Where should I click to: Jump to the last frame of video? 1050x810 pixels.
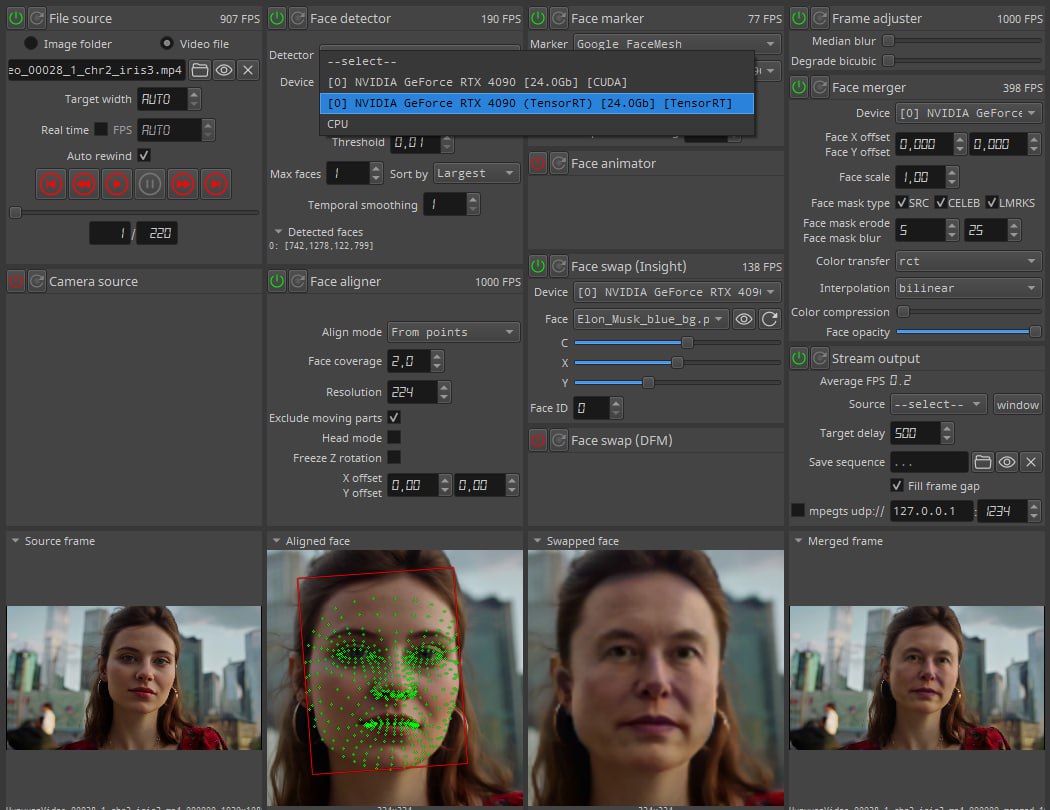click(x=216, y=184)
